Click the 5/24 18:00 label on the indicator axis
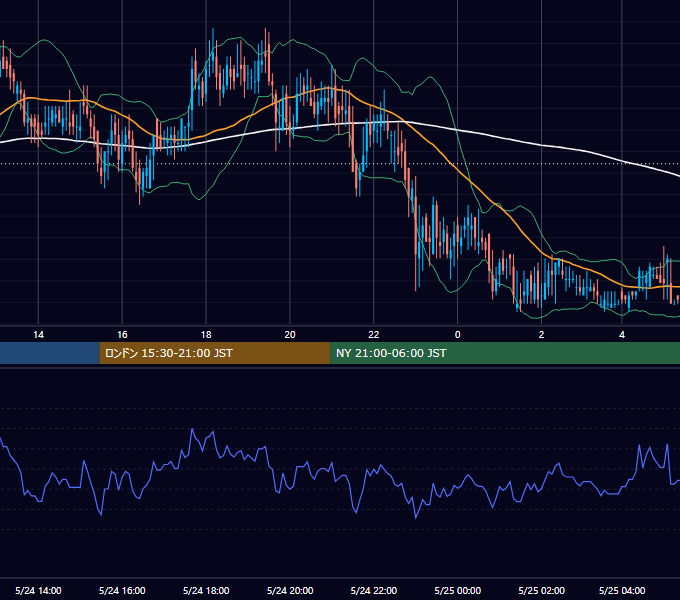680x600 pixels. point(206,590)
